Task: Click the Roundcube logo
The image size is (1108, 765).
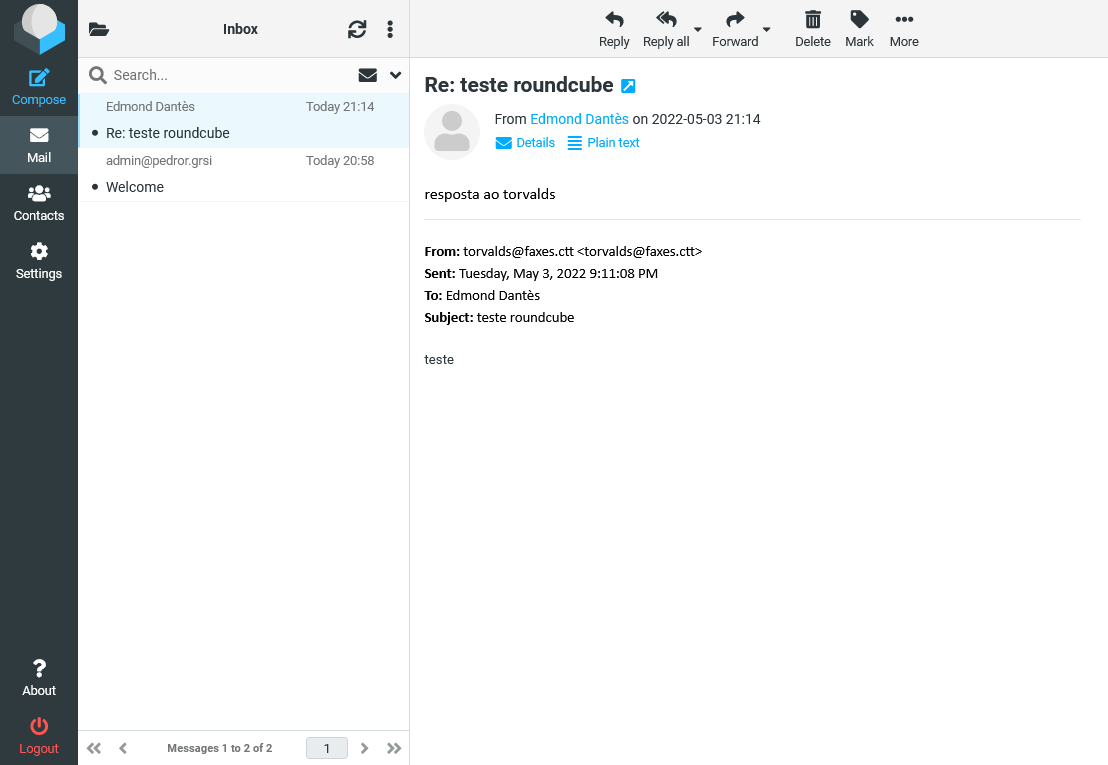Action: coord(39,29)
